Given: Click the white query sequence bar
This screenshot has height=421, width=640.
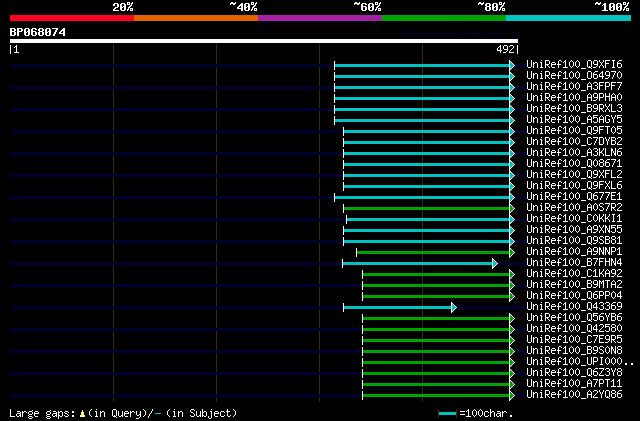Looking at the screenshot, I should coord(264,41).
